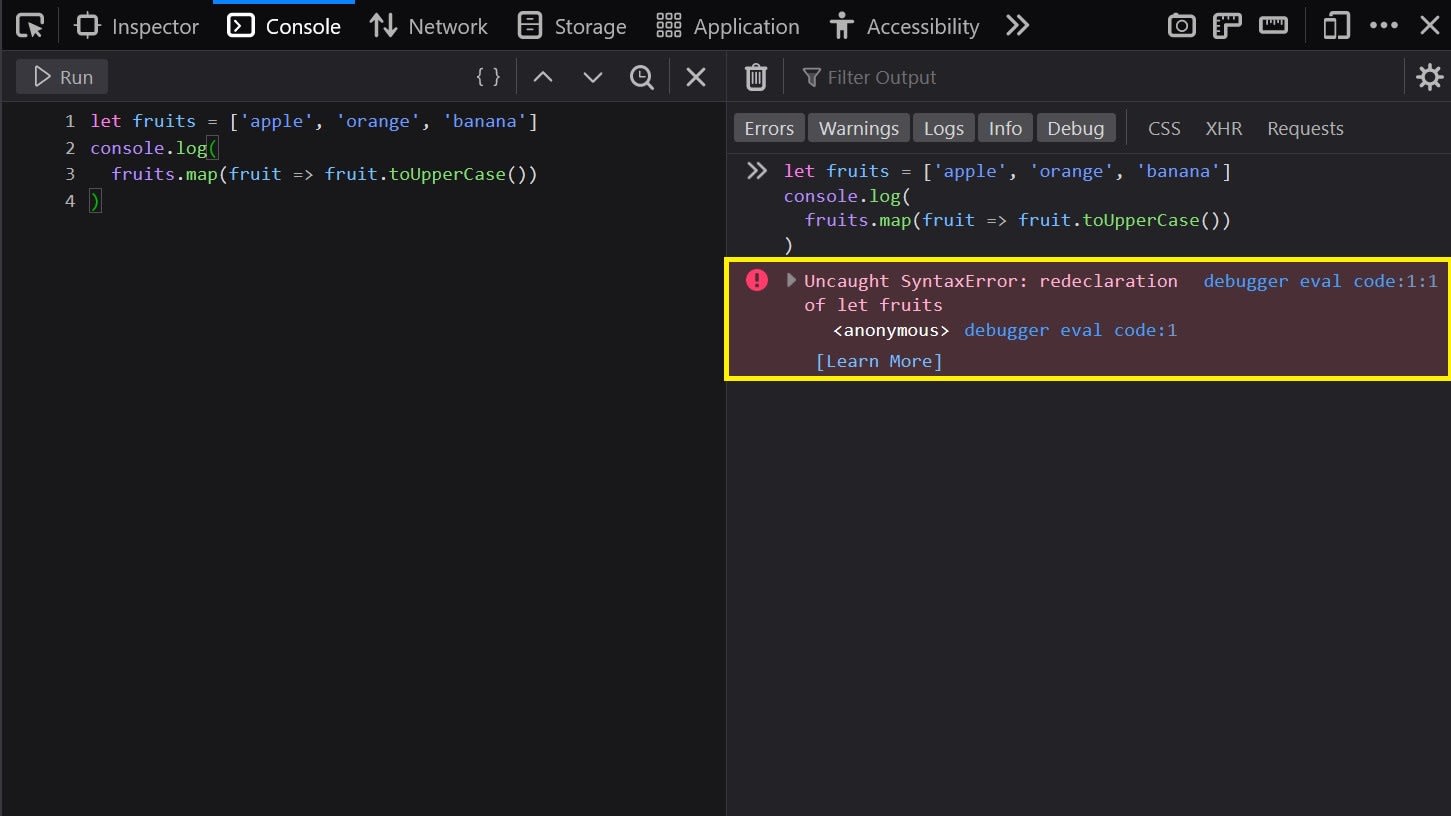Open debugger eval code:1:1 link
This screenshot has width=1451, height=816.
pyautogui.click(x=1320, y=281)
